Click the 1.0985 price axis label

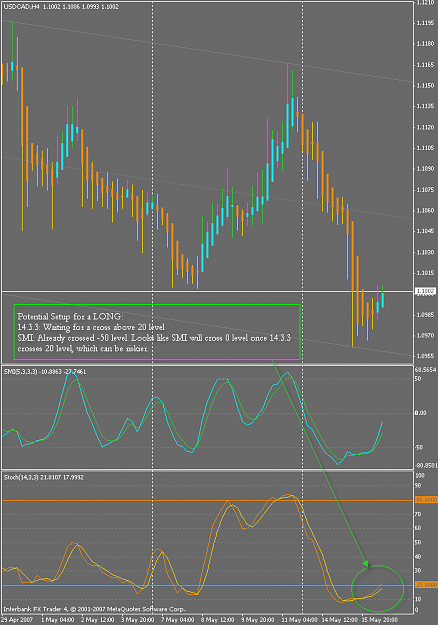point(425,315)
